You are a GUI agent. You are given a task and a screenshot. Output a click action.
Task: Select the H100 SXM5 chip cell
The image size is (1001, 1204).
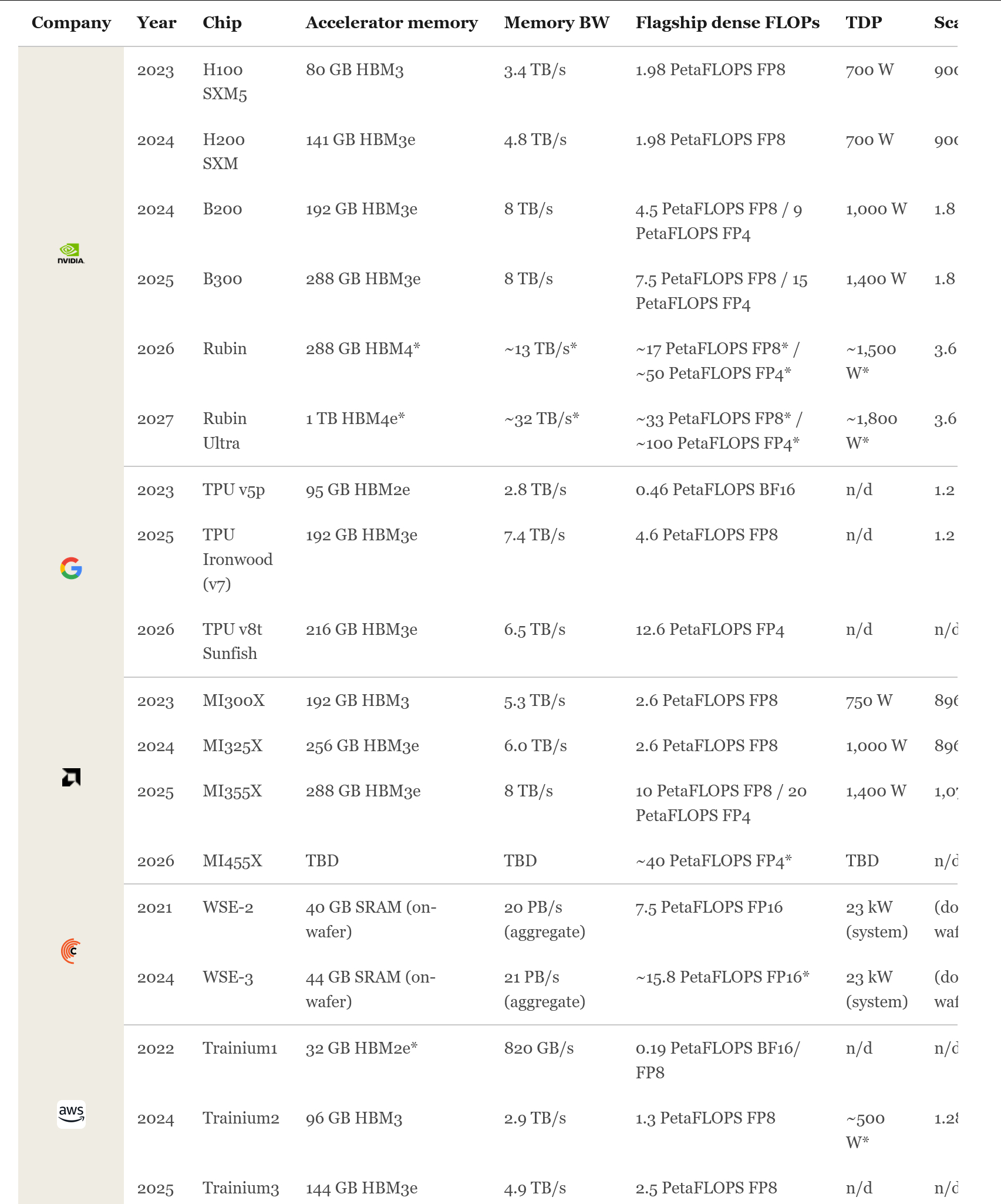click(225, 82)
